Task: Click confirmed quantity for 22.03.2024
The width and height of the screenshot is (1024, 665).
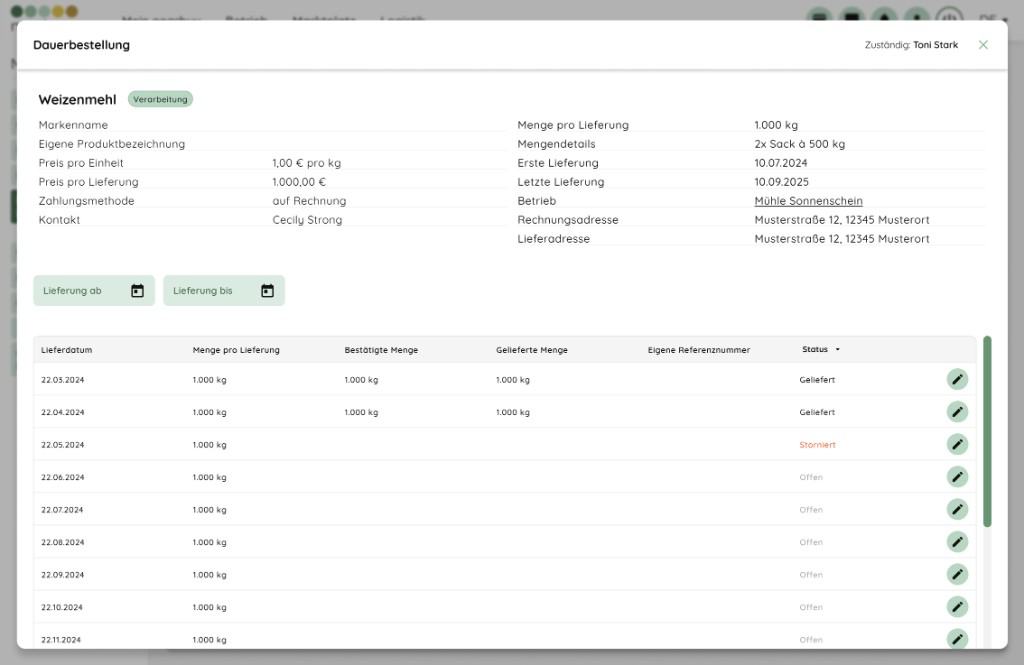Action: (361, 380)
